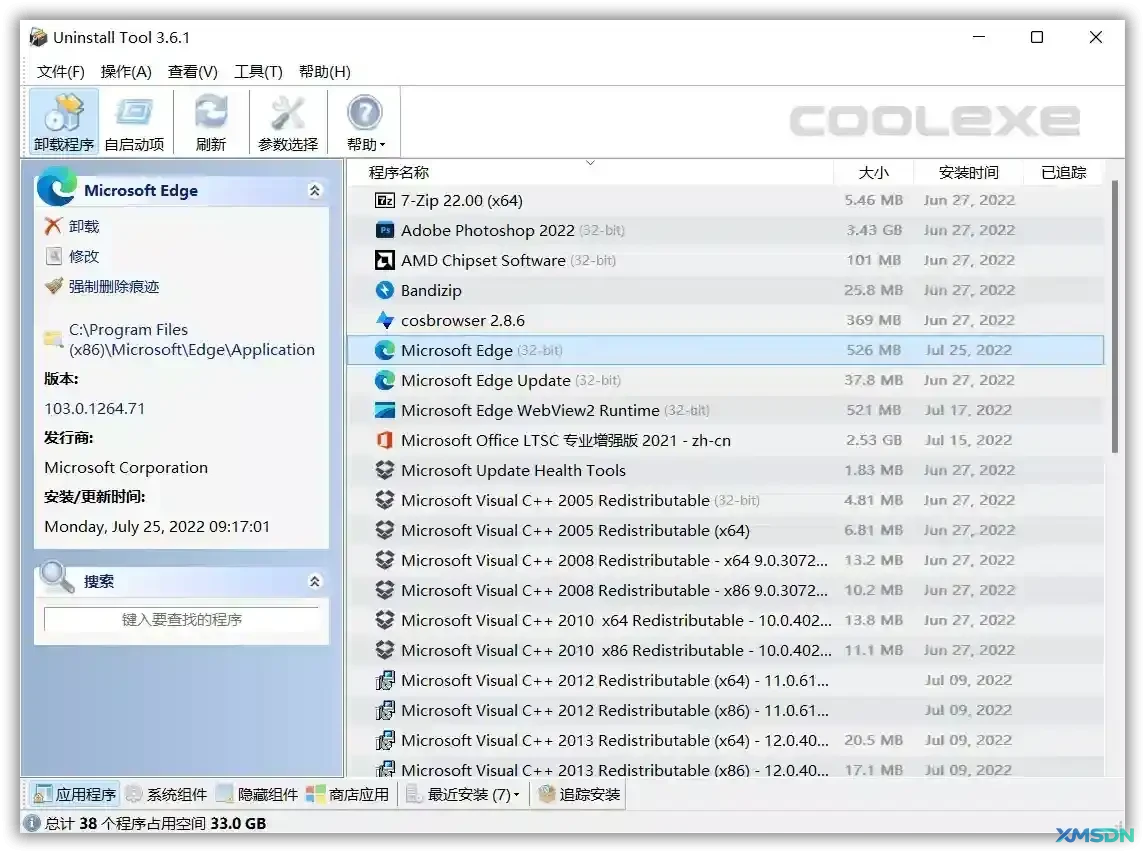Select Visual C++ 2010 x64 Redistributable row
1145x853 pixels.
[726, 619]
